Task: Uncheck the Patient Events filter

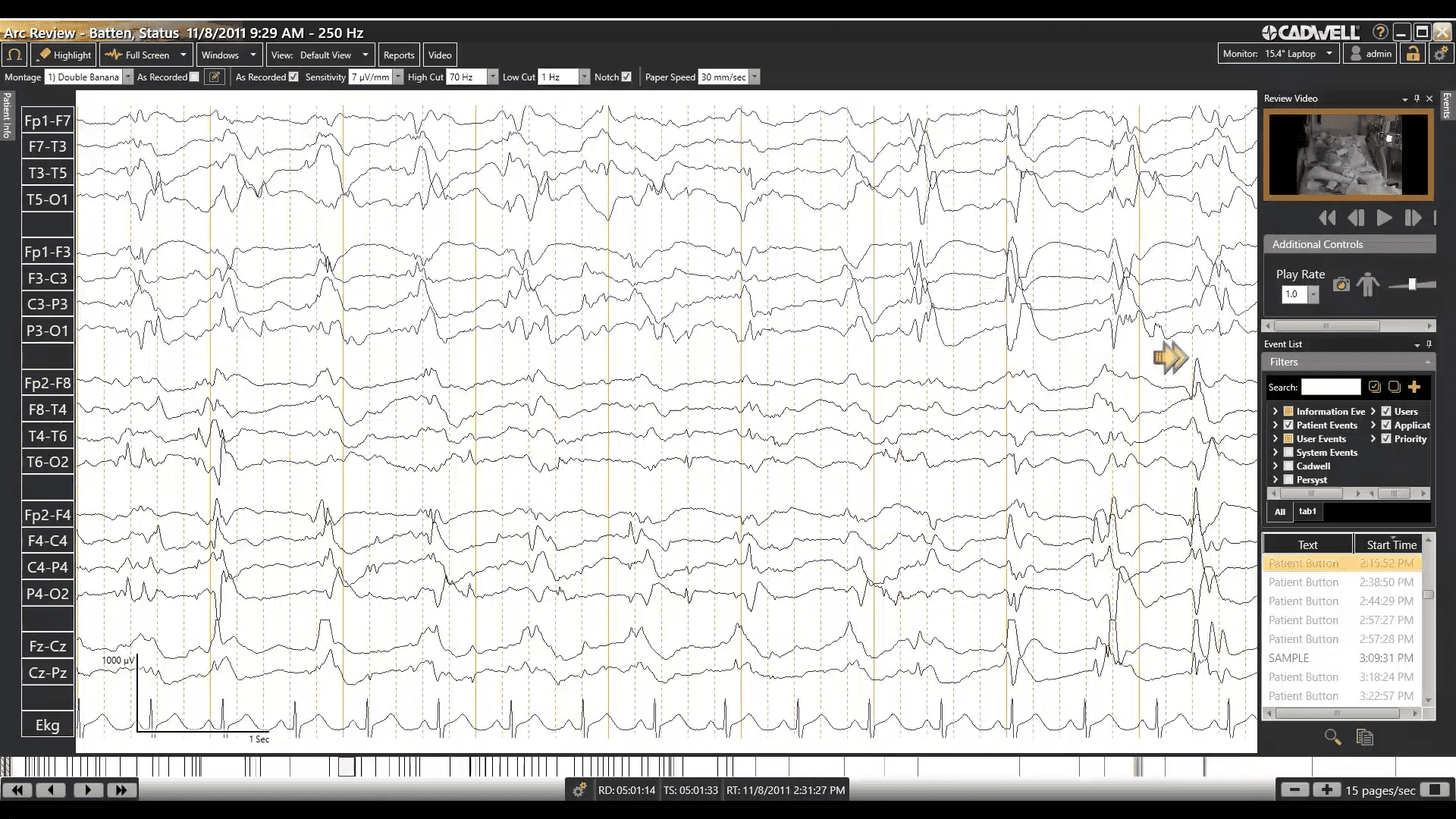Action: point(1289,425)
